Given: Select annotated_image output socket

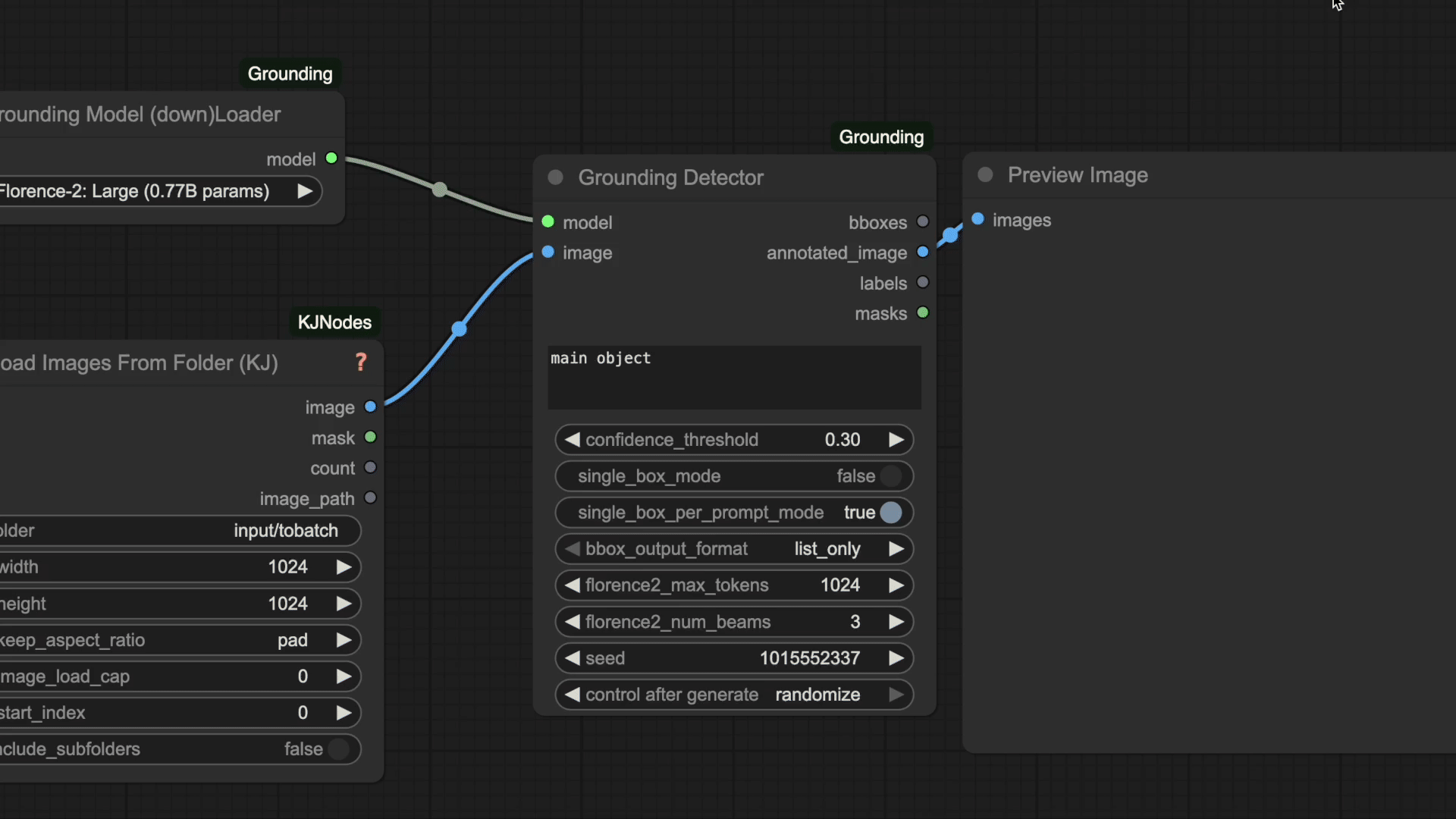Looking at the screenshot, I should pyautogui.click(x=923, y=253).
